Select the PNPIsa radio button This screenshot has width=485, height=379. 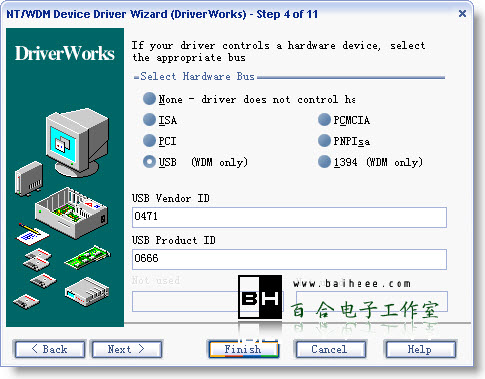tap(324, 141)
